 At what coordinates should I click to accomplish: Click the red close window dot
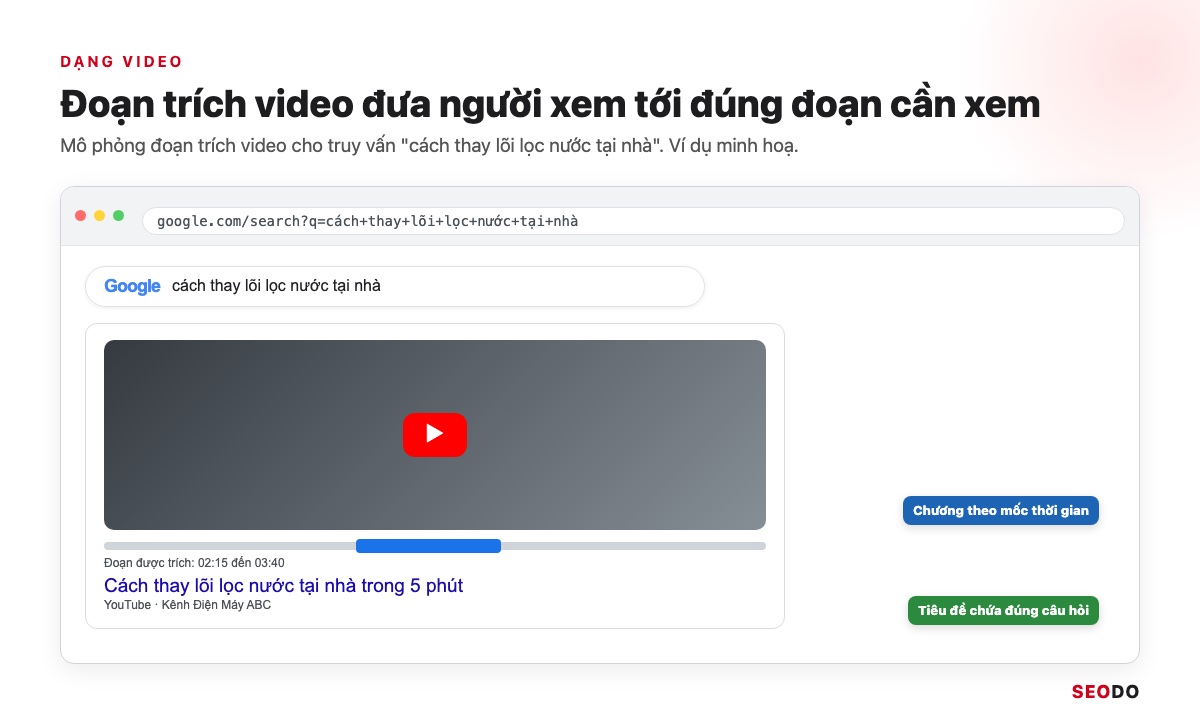click(x=81, y=215)
